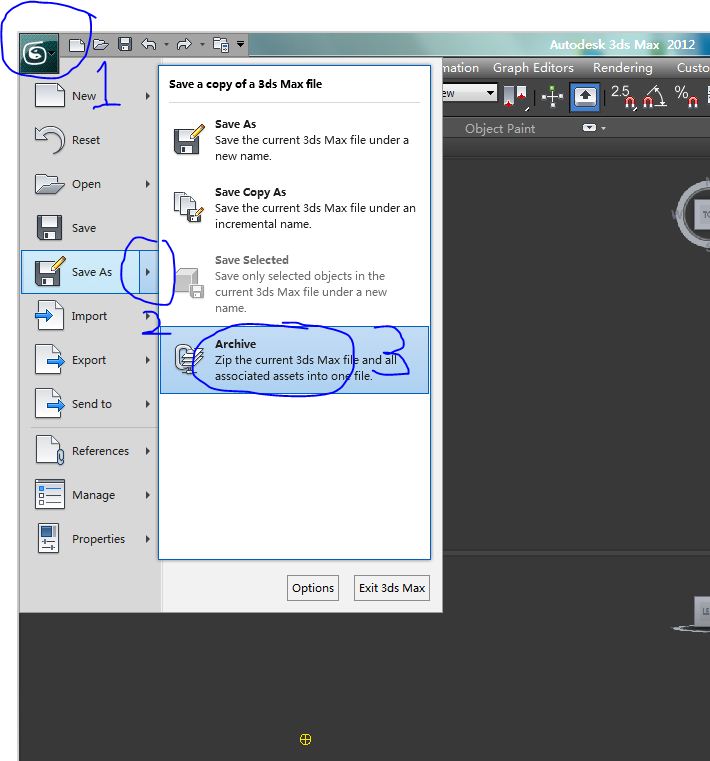Toggle the Percent Snap button
The image size is (710, 761).
click(686, 96)
